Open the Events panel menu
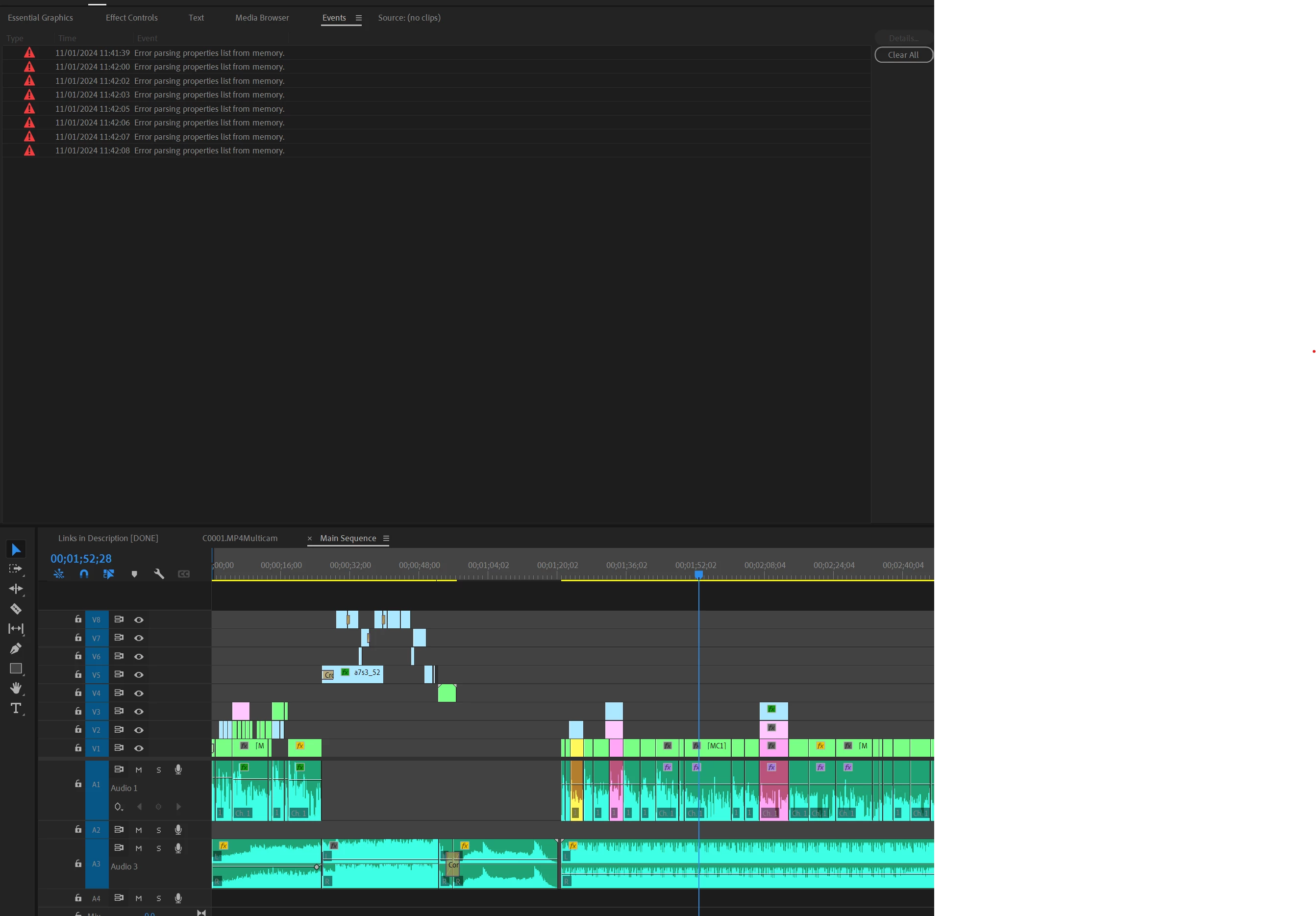The image size is (1316, 916). (359, 18)
